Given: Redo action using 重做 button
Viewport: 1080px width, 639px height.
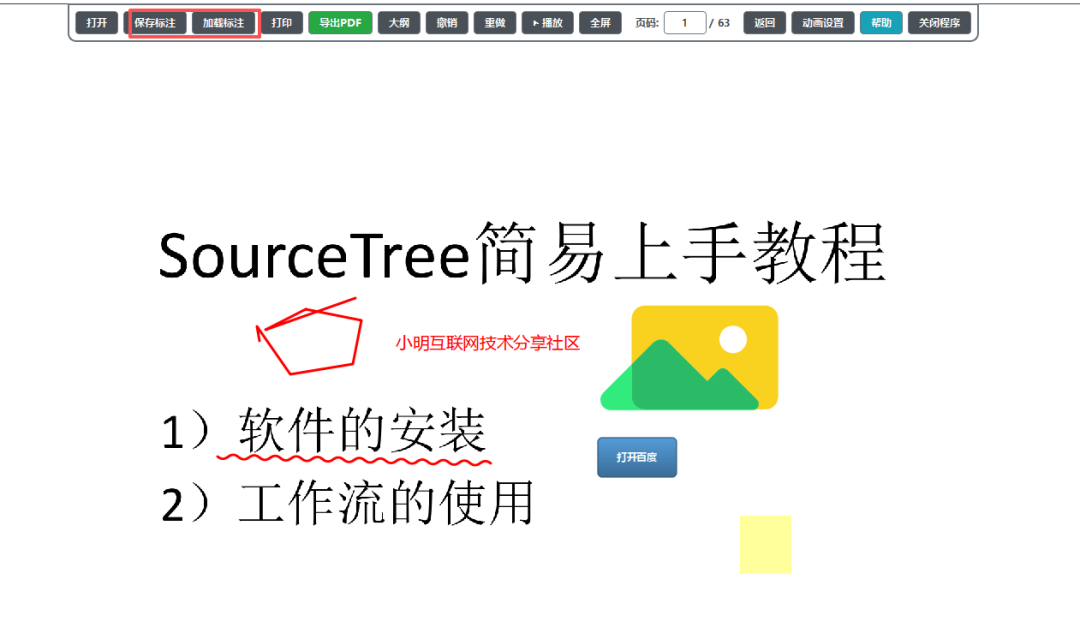Looking at the screenshot, I should 495,23.
